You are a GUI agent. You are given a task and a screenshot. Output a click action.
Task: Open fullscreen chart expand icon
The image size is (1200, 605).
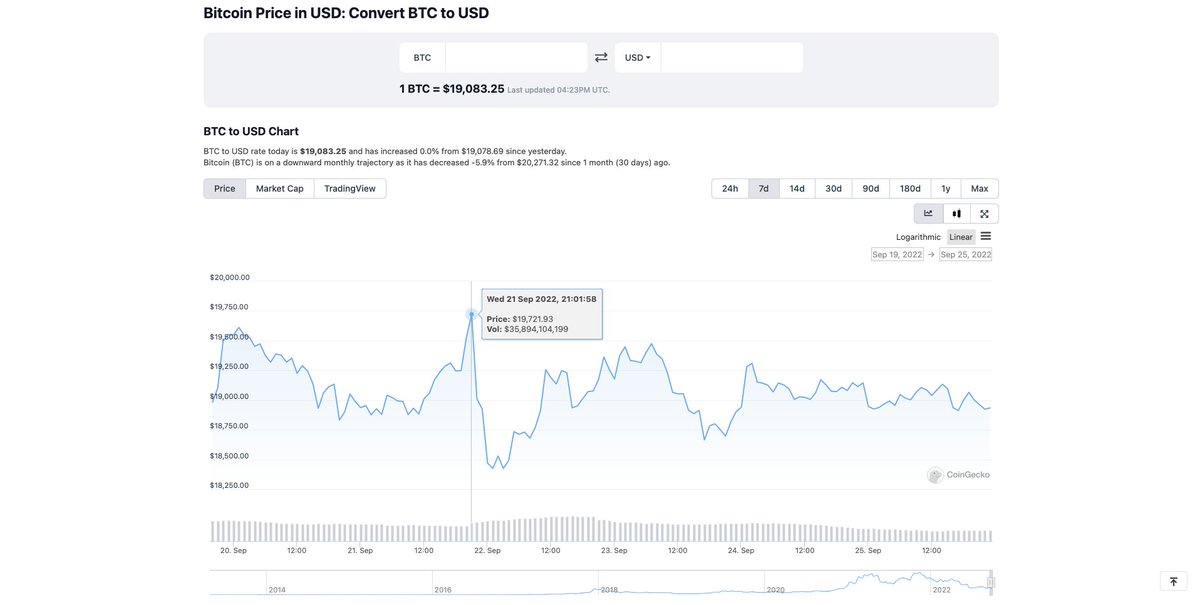pos(984,213)
